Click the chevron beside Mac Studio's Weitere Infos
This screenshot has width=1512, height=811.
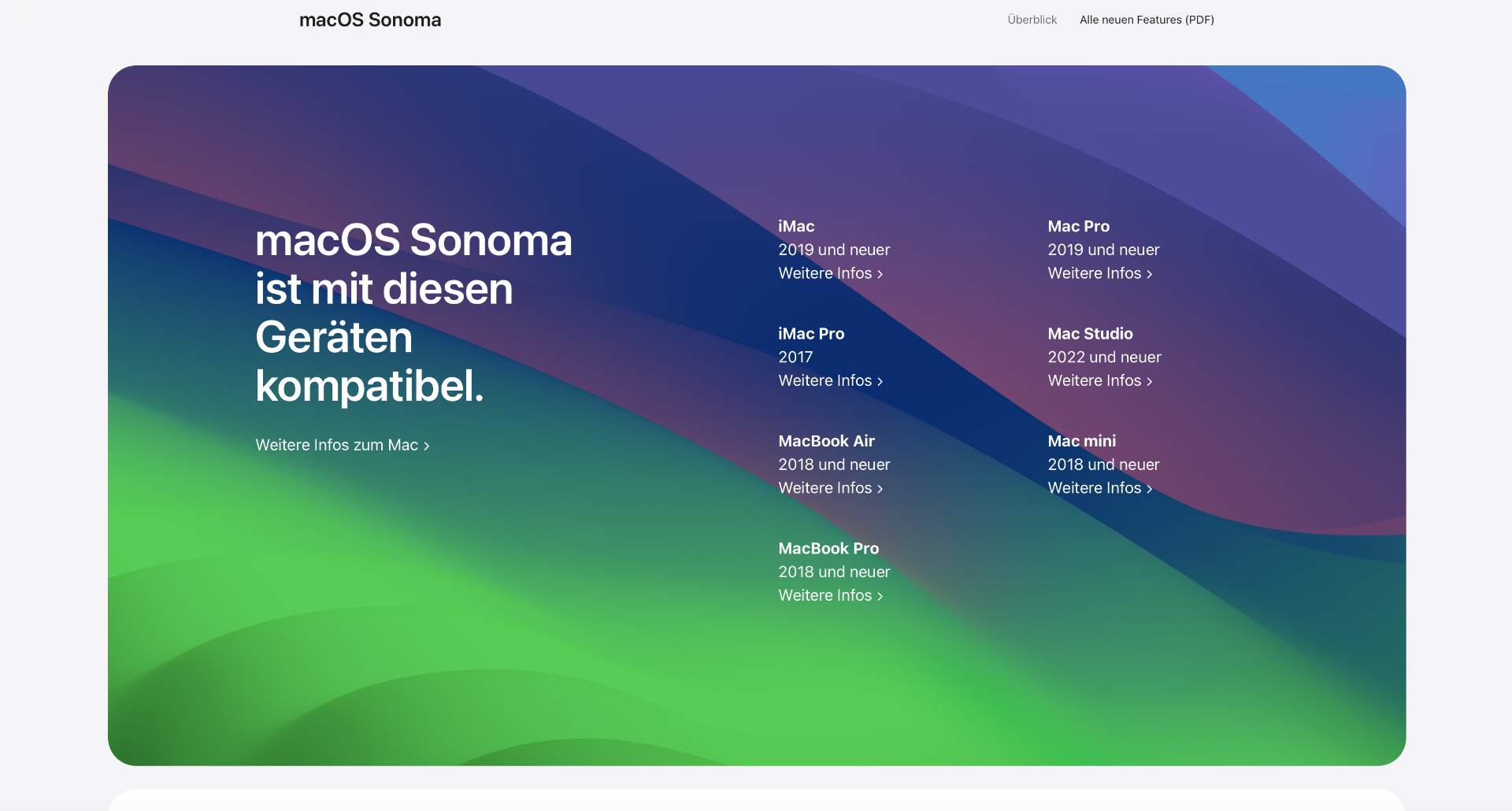click(x=1150, y=381)
